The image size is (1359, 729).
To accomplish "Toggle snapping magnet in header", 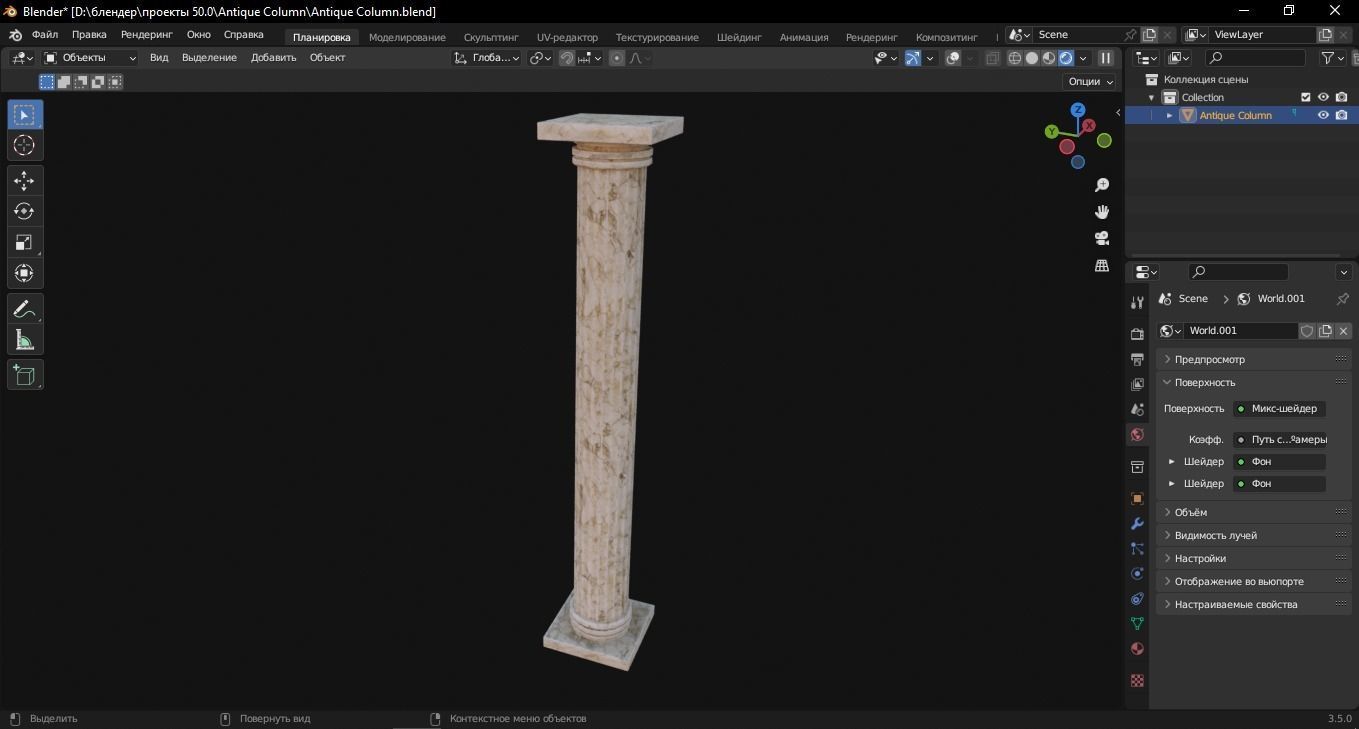I will (x=567, y=58).
